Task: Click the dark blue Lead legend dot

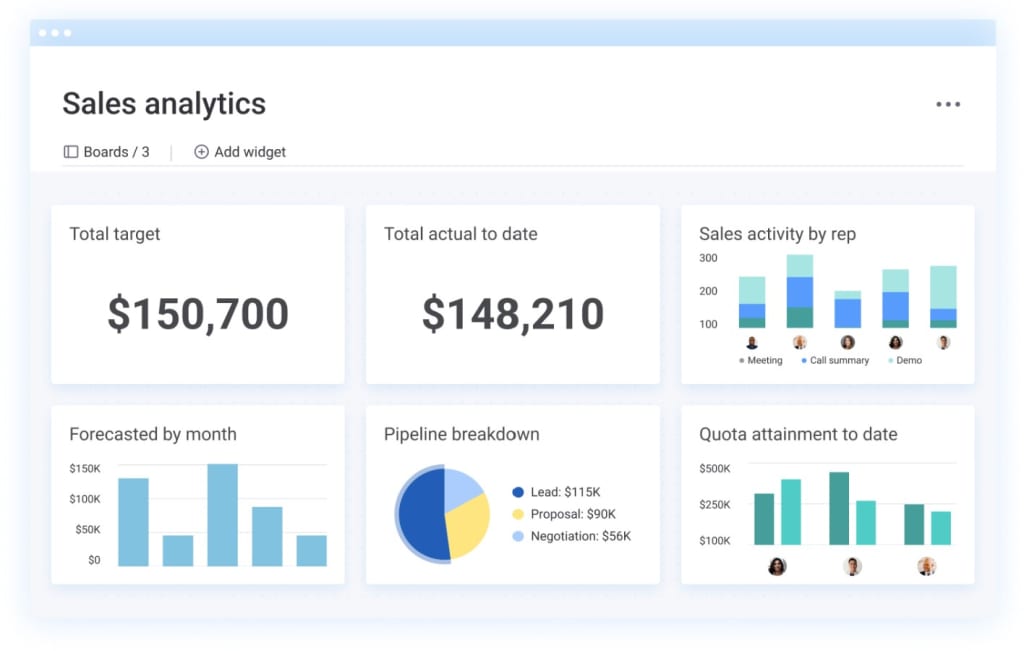Action: pos(518,492)
